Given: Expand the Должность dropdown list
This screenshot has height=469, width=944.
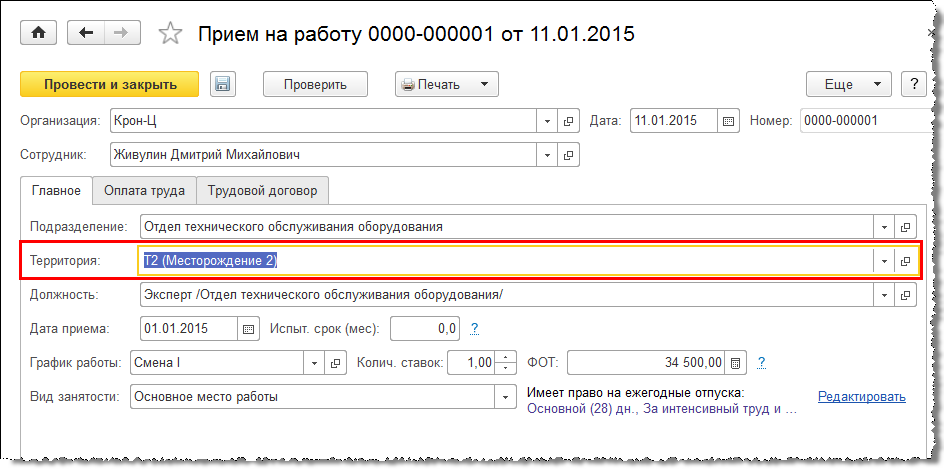Looking at the screenshot, I should [x=884, y=295].
